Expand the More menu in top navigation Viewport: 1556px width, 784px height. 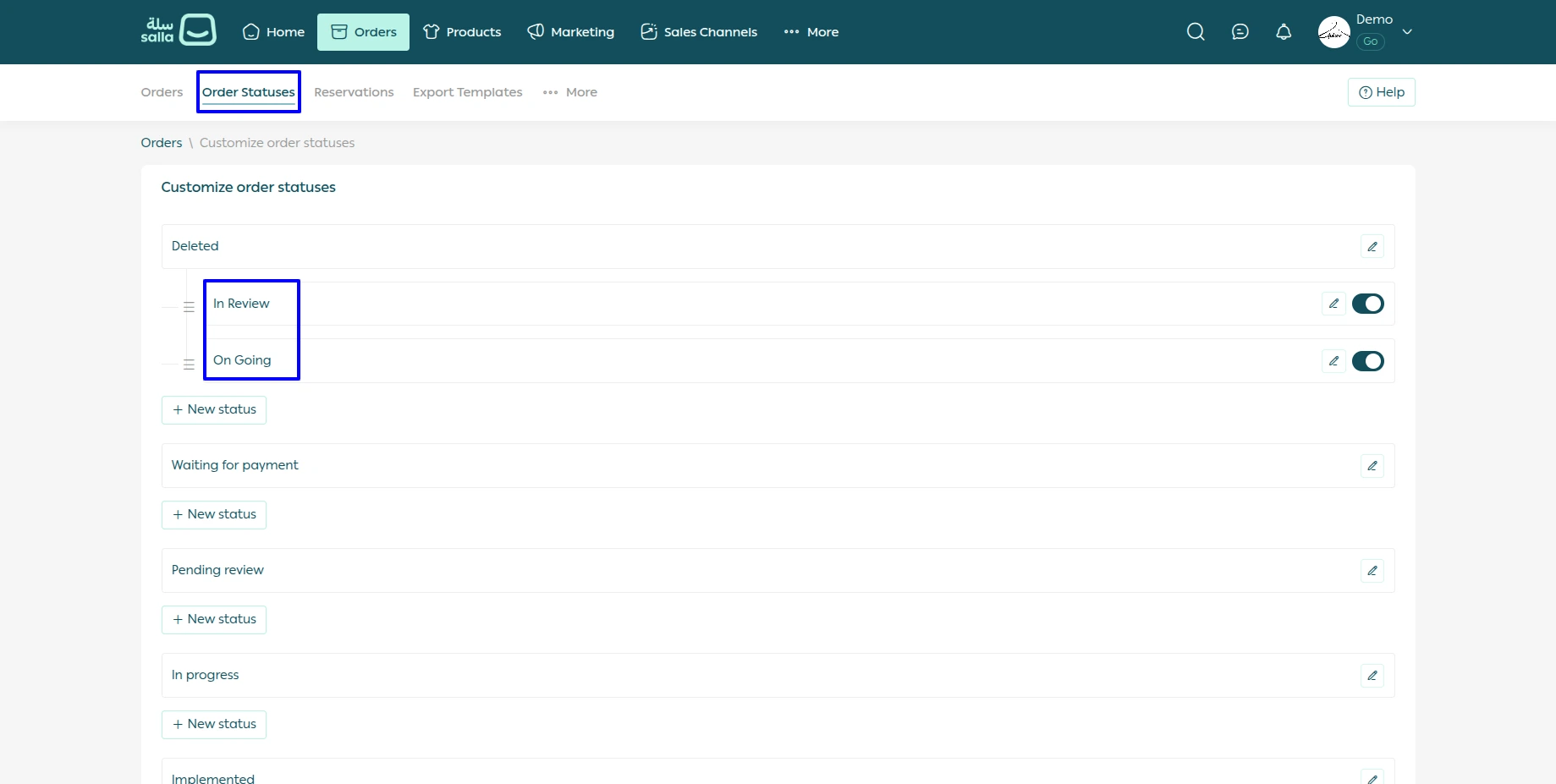point(811,32)
